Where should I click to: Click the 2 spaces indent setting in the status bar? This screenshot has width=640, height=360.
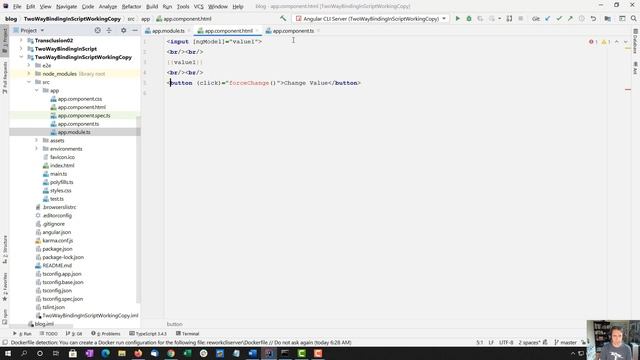[529, 342]
